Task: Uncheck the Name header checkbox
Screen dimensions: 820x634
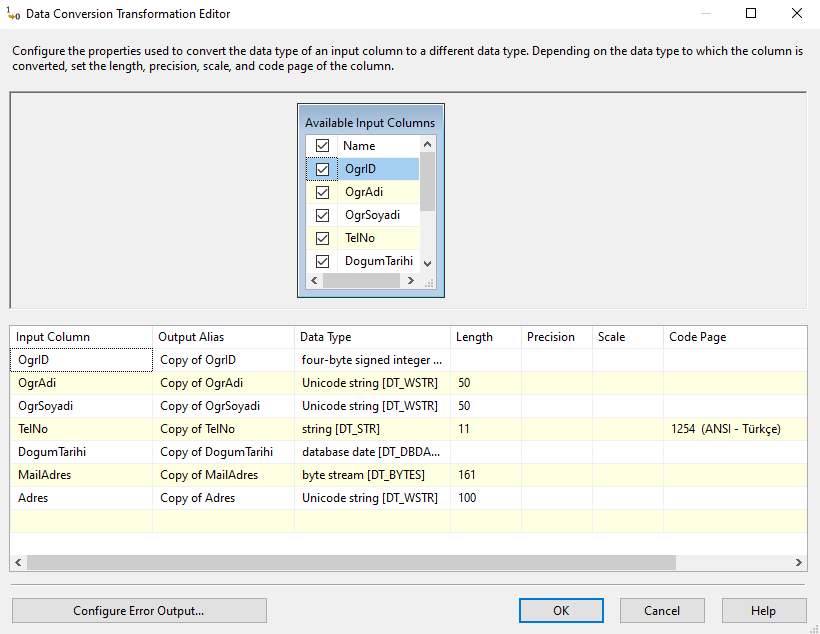Action: point(322,145)
